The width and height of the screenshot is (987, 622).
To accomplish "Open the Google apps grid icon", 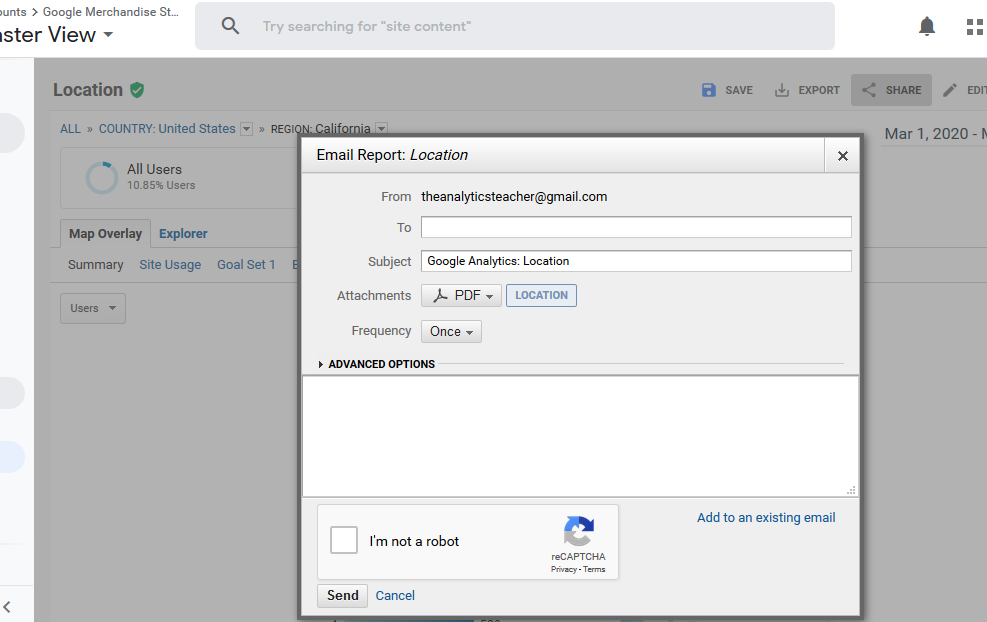I will (x=974, y=27).
